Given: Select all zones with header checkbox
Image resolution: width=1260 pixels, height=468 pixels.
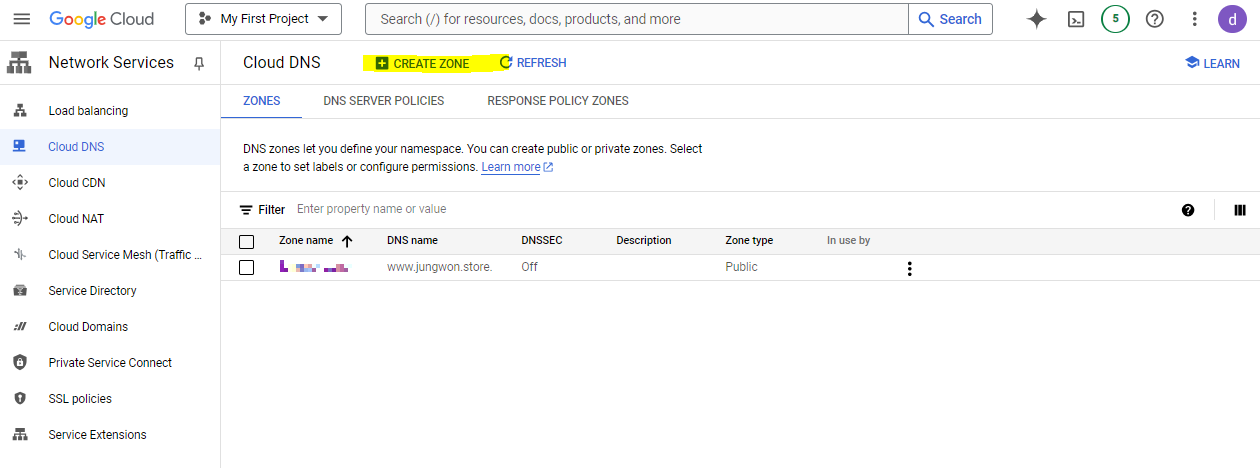Looking at the screenshot, I should [247, 241].
